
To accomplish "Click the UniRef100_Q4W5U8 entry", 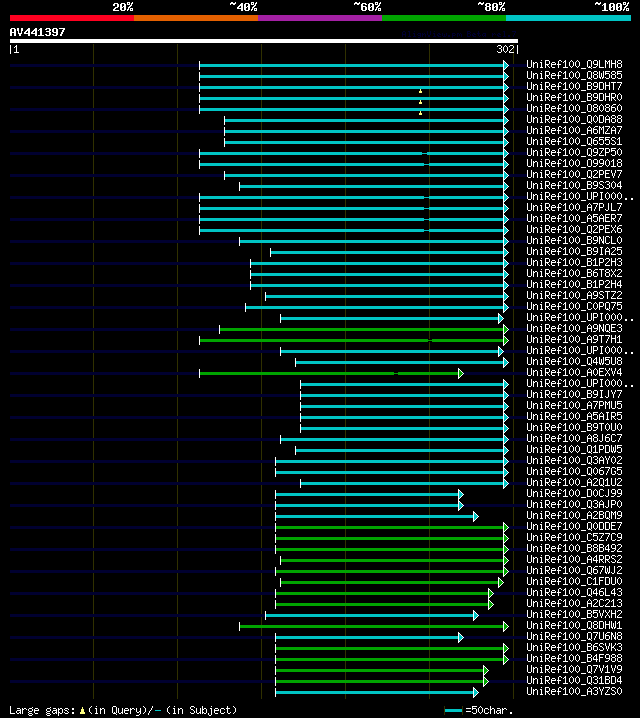I will [574, 361].
